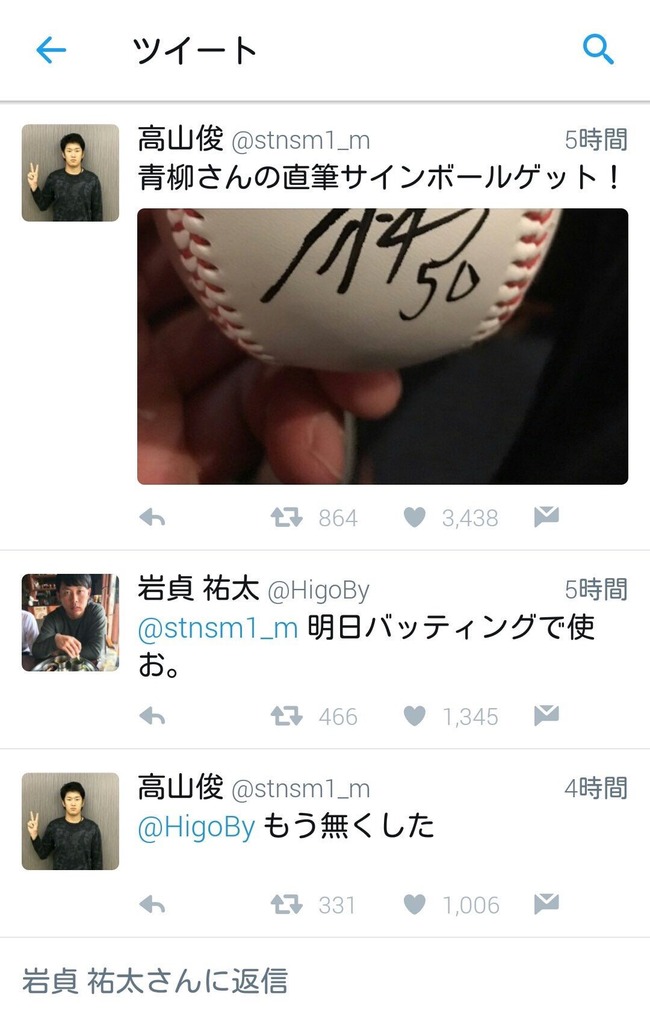The width and height of the screenshot is (650, 1011).
Task: Like 岩貞 祐太's tweet with 1,345 likes
Action: [415, 716]
